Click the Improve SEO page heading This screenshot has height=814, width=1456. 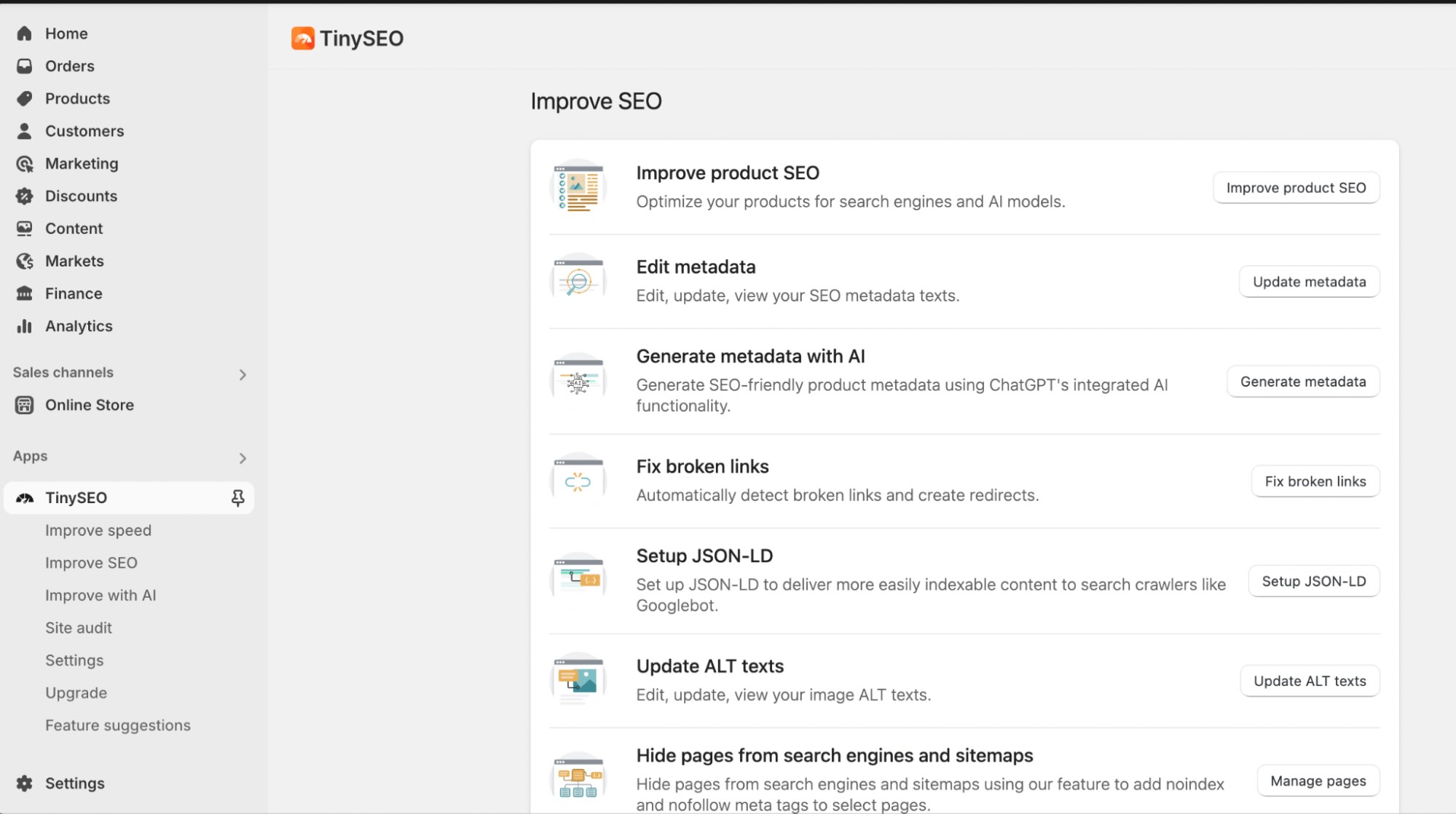click(596, 101)
